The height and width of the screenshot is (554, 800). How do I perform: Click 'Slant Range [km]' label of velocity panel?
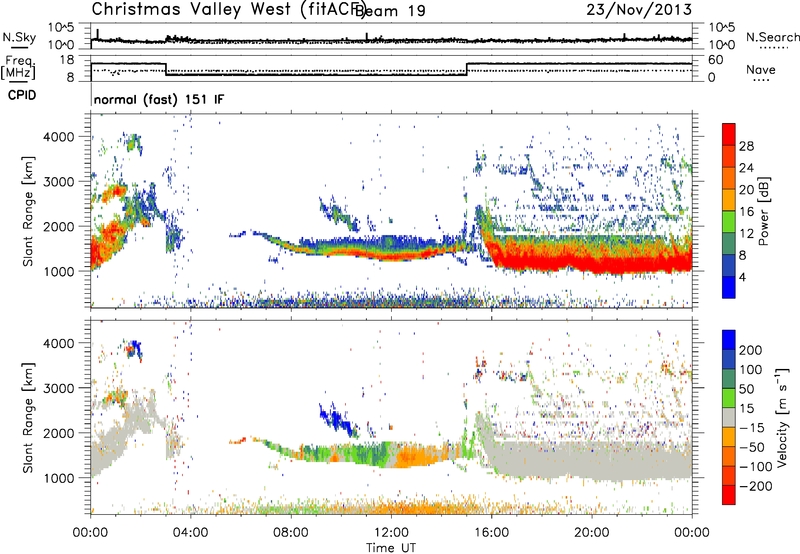point(28,418)
